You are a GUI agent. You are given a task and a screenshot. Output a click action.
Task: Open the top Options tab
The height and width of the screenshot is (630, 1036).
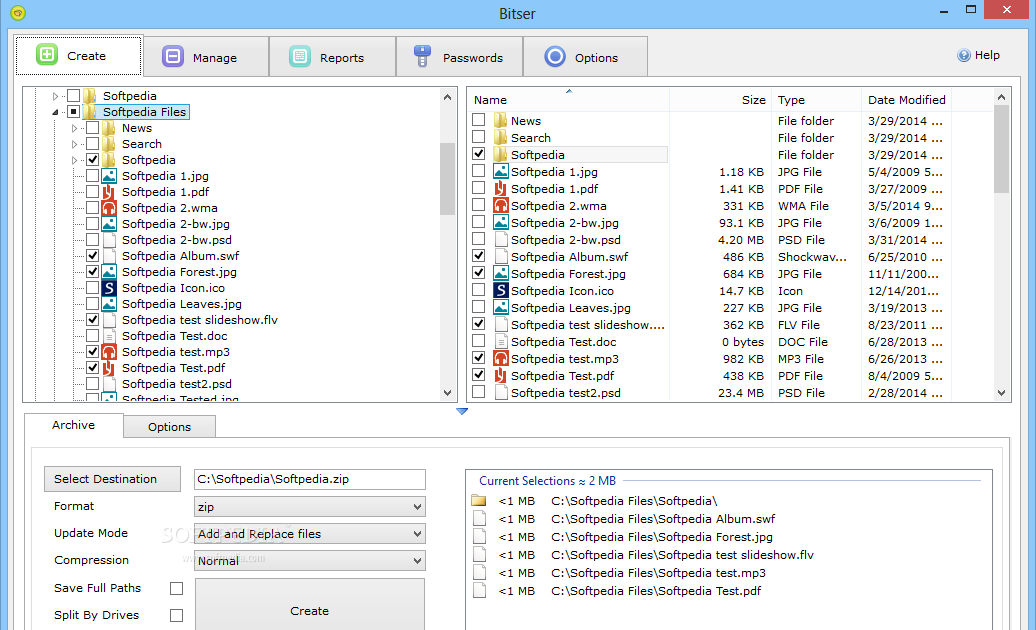coord(585,57)
